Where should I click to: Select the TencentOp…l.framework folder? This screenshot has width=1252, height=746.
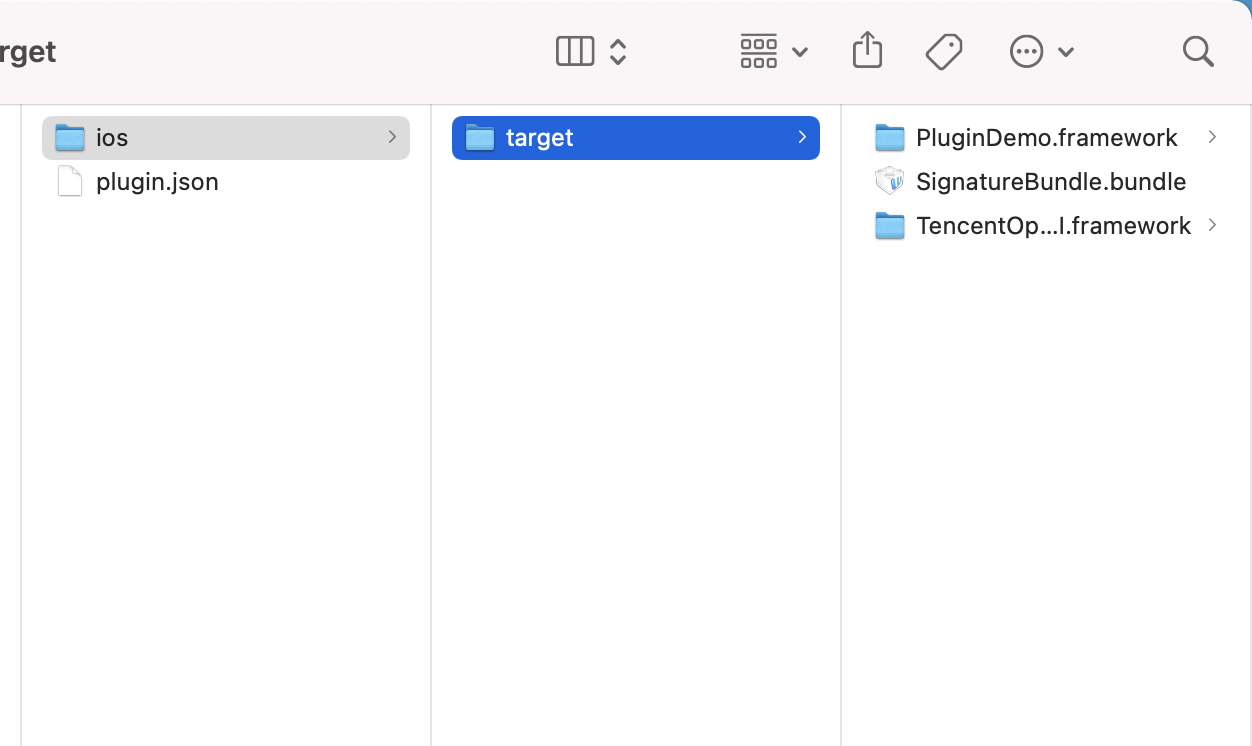pos(1046,225)
